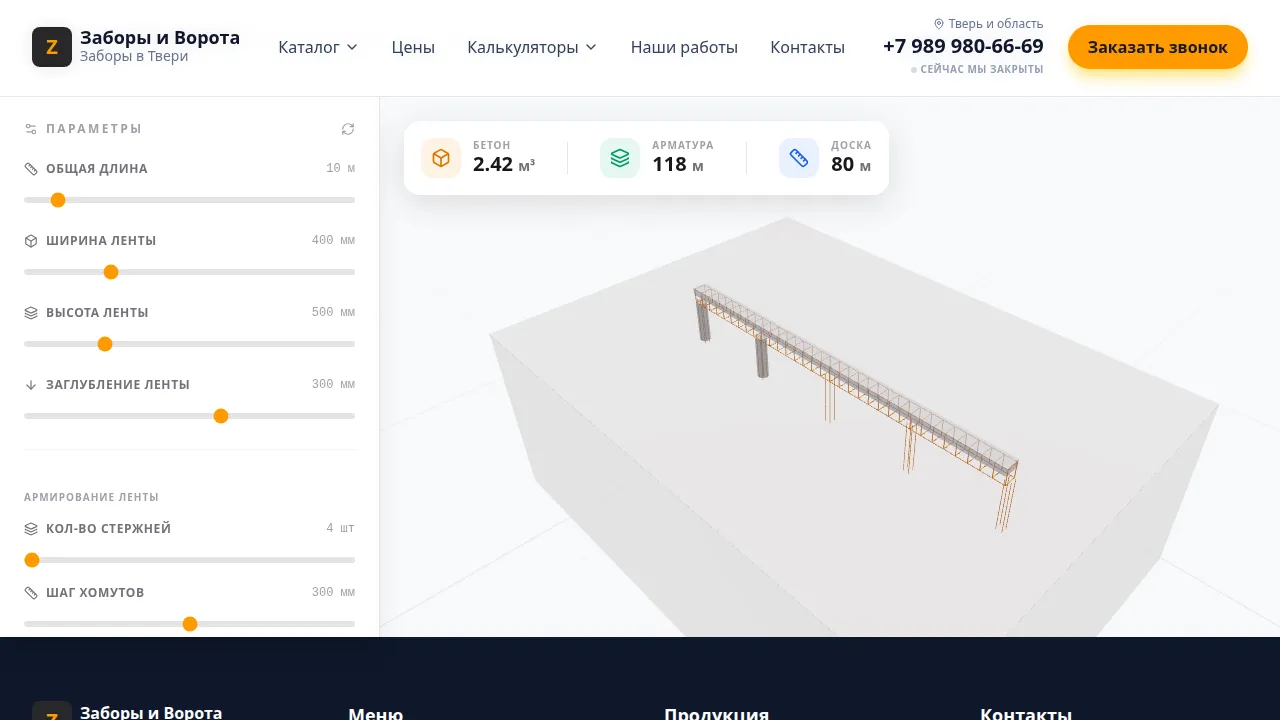Reset parameters with the refresh icon

pos(348,129)
